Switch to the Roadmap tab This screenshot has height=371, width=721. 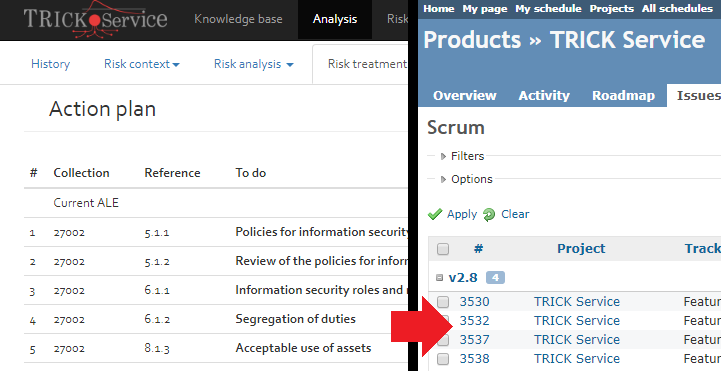pyautogui.click(x=624, y=95)
